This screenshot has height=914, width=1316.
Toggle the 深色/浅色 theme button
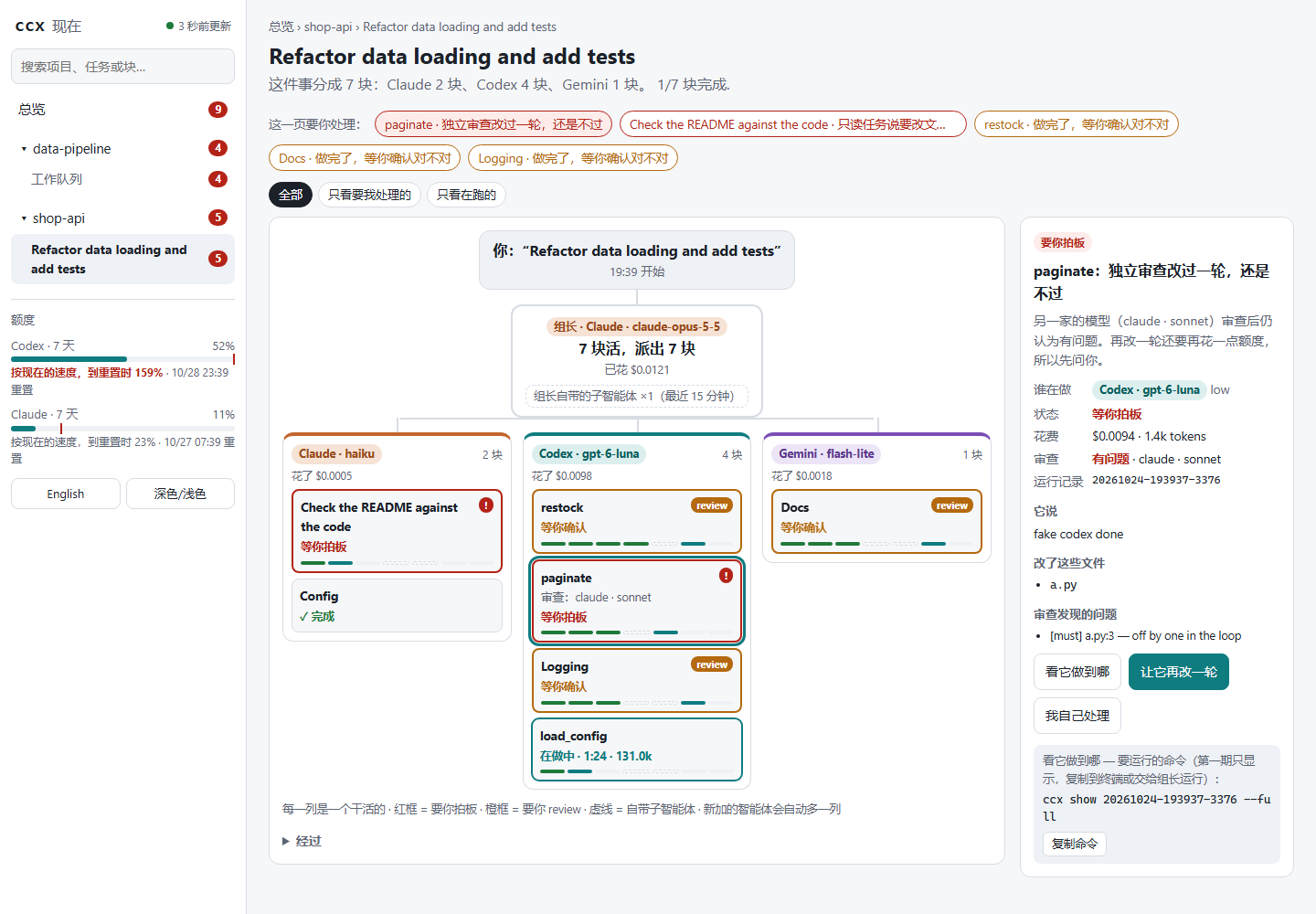point(180,494)
